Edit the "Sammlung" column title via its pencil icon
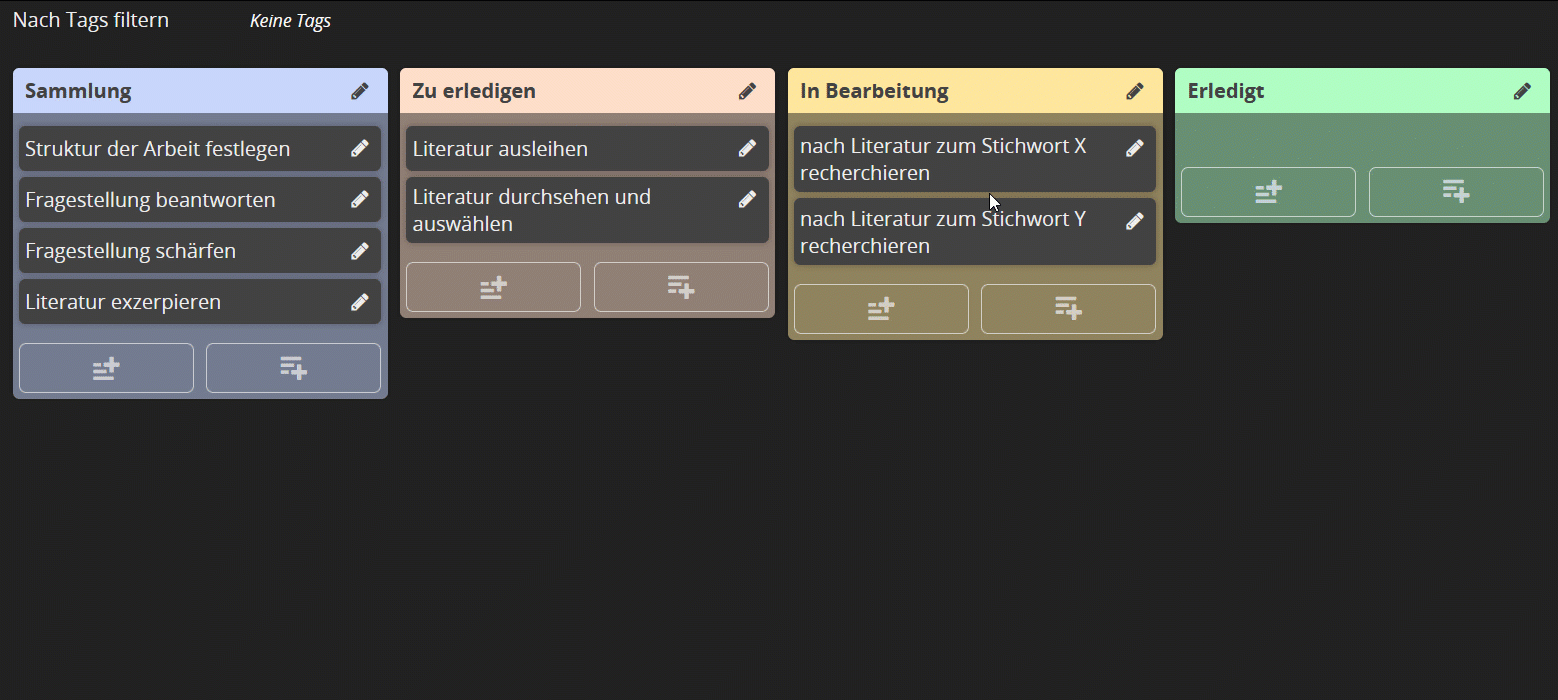 [359, 91]
